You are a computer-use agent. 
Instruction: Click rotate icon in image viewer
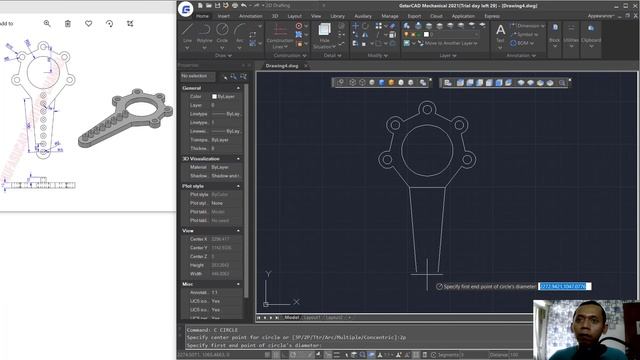(x=109, y=24)
